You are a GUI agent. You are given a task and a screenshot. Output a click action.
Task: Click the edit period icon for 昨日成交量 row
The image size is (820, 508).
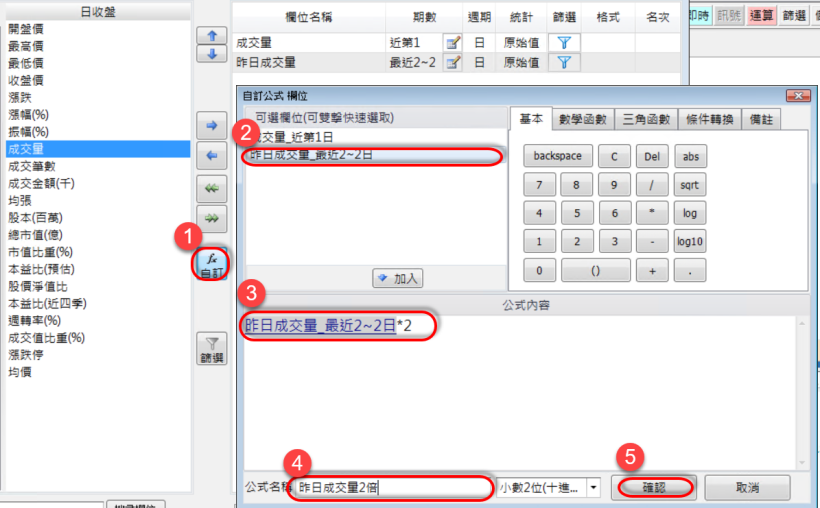click(x=453, y=62)
